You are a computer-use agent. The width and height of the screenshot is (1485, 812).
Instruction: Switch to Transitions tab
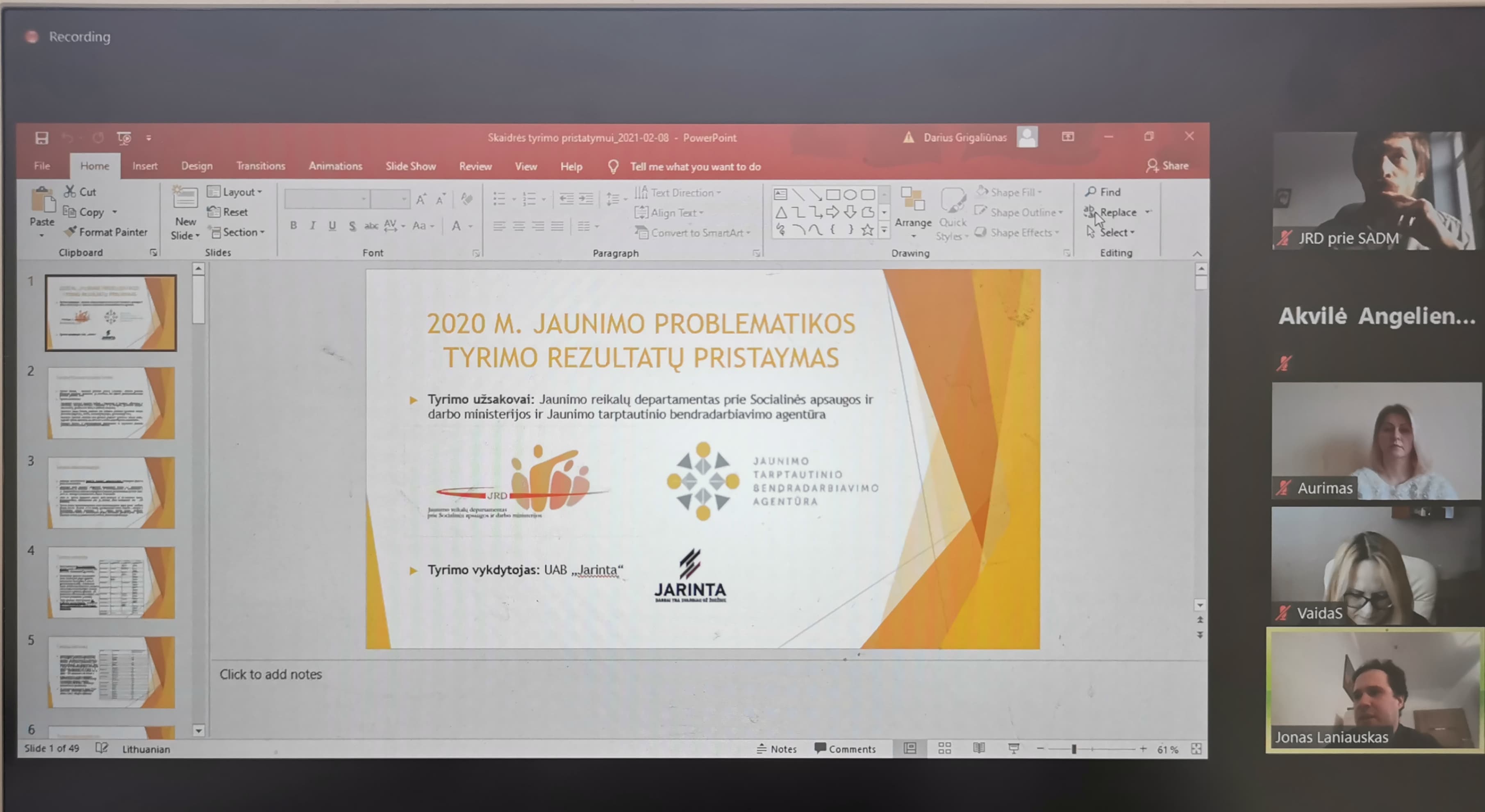261,166
